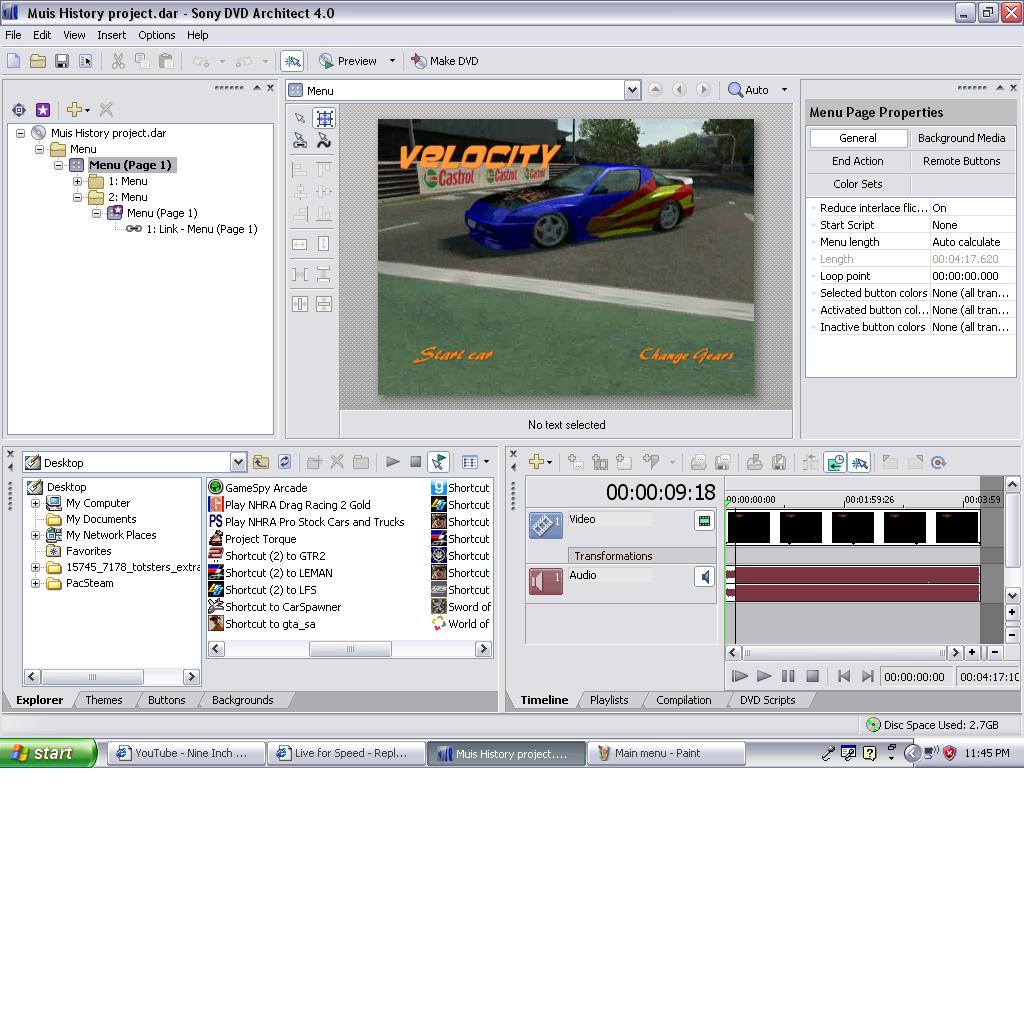
Task: Click the timeline horizontal scrollbar
Action: click(x=844, y=652)
